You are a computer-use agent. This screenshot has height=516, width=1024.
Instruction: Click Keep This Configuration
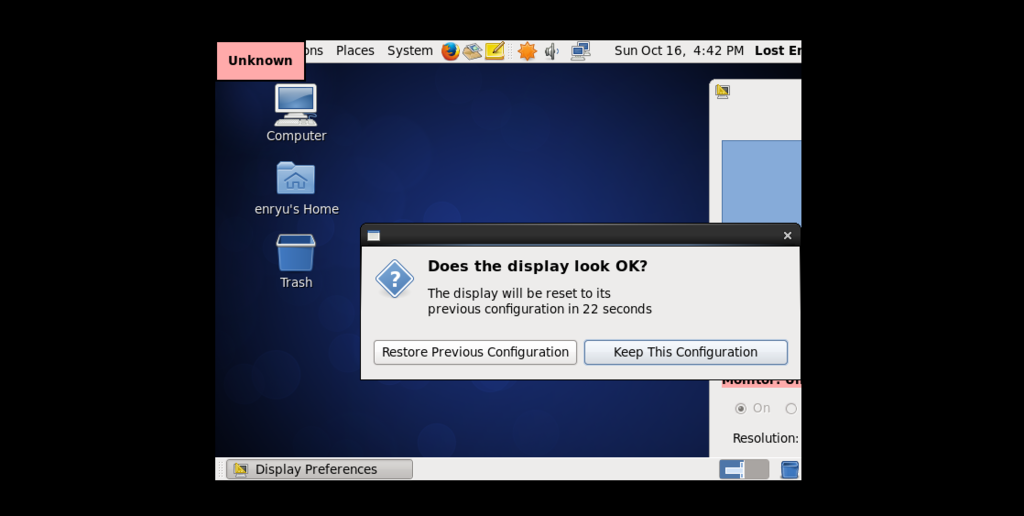tap(686, 352)
